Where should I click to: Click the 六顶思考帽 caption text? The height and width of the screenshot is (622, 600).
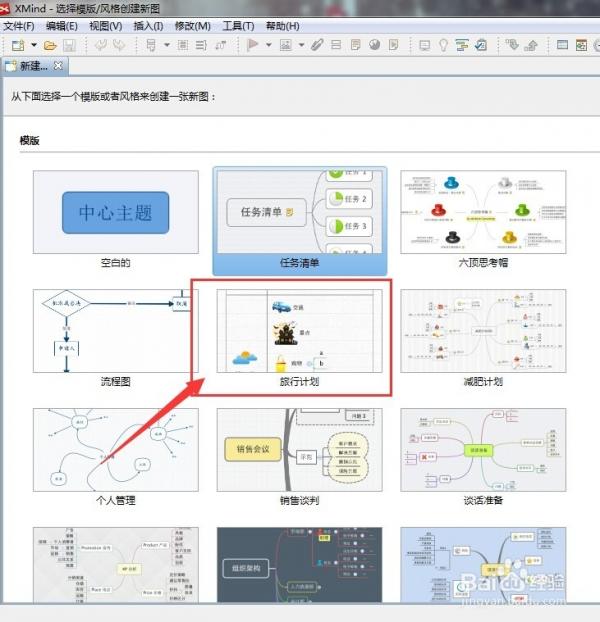pyautogui.click(x=483, y=263)
